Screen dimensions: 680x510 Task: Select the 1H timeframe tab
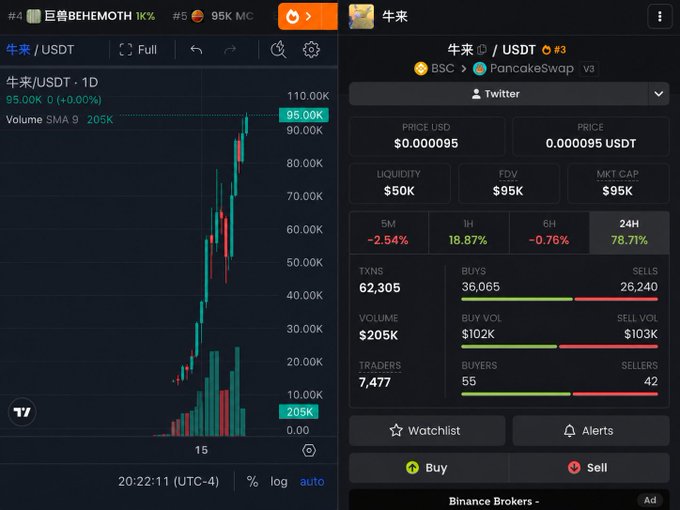pos(468,232)
